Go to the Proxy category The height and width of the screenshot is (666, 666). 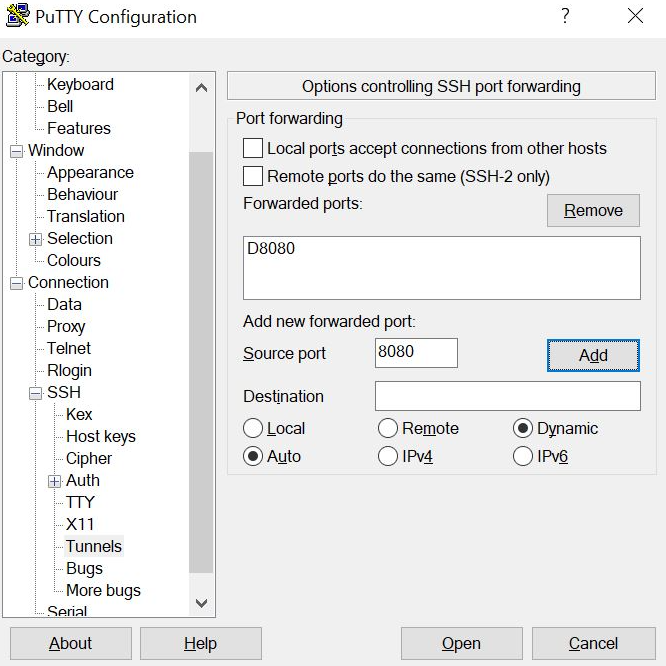click(66, 326)
